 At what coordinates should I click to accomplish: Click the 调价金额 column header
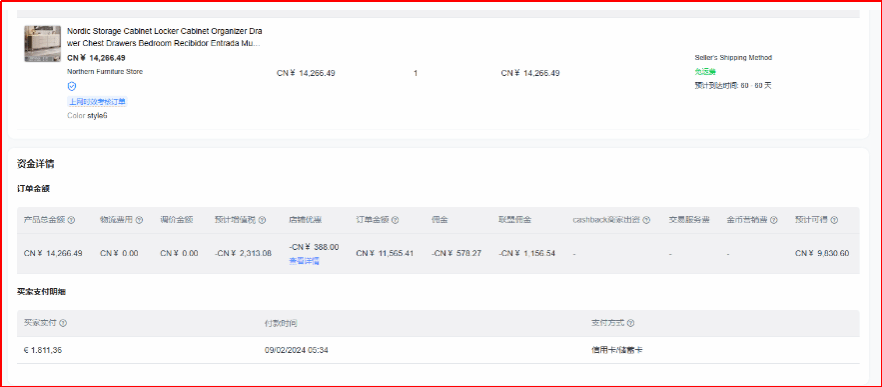click(x=177, y=220)
